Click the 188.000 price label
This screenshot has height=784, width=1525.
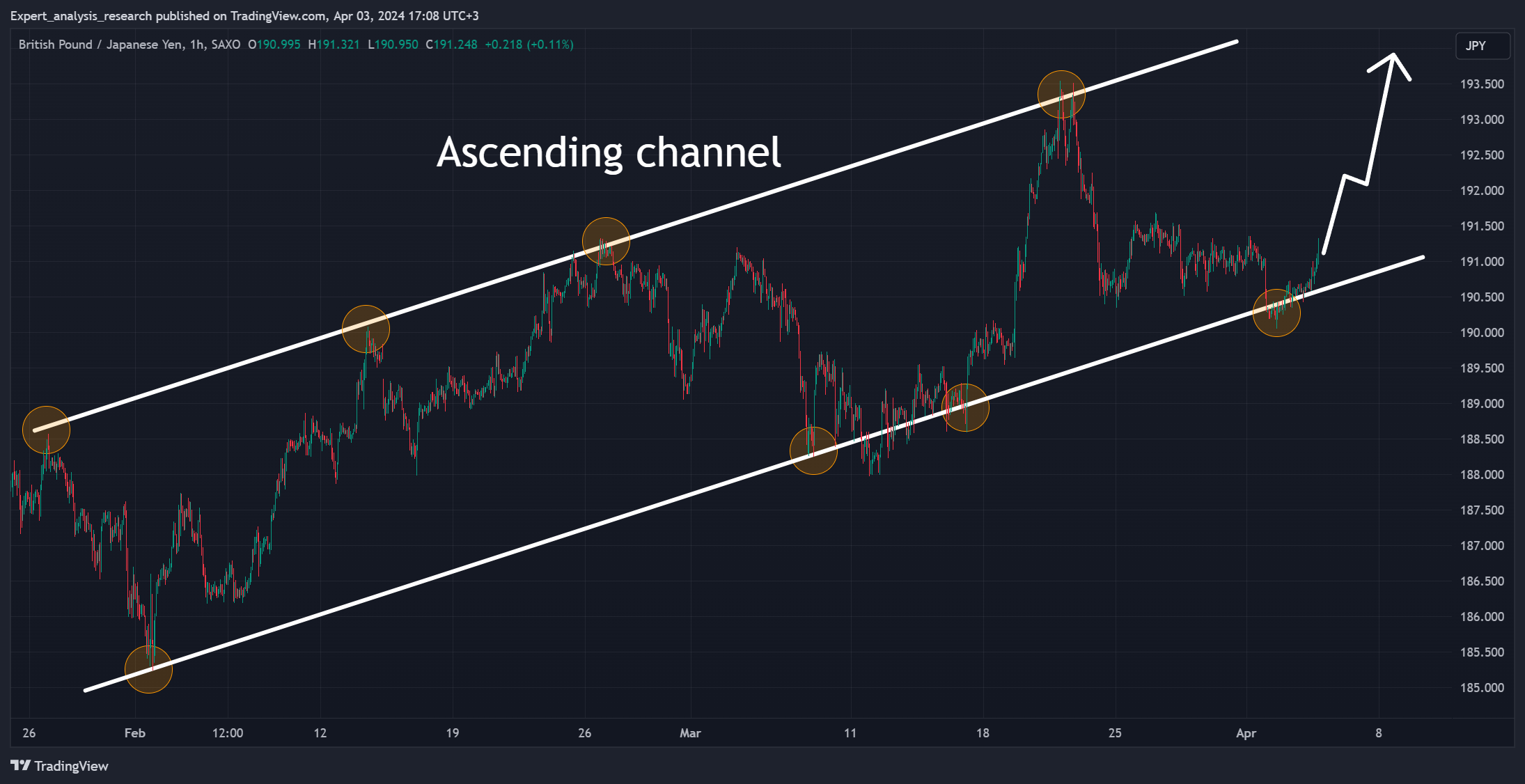pyautogui.click(x=1482, y=475)
